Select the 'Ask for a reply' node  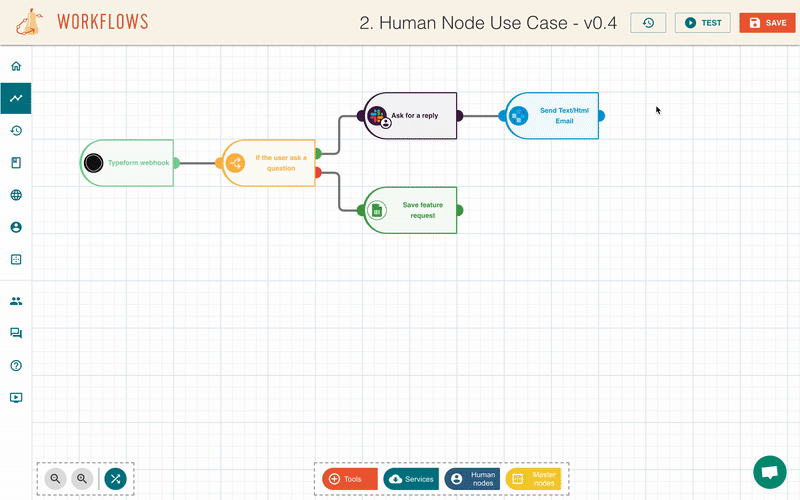click(x=410, y=116)
